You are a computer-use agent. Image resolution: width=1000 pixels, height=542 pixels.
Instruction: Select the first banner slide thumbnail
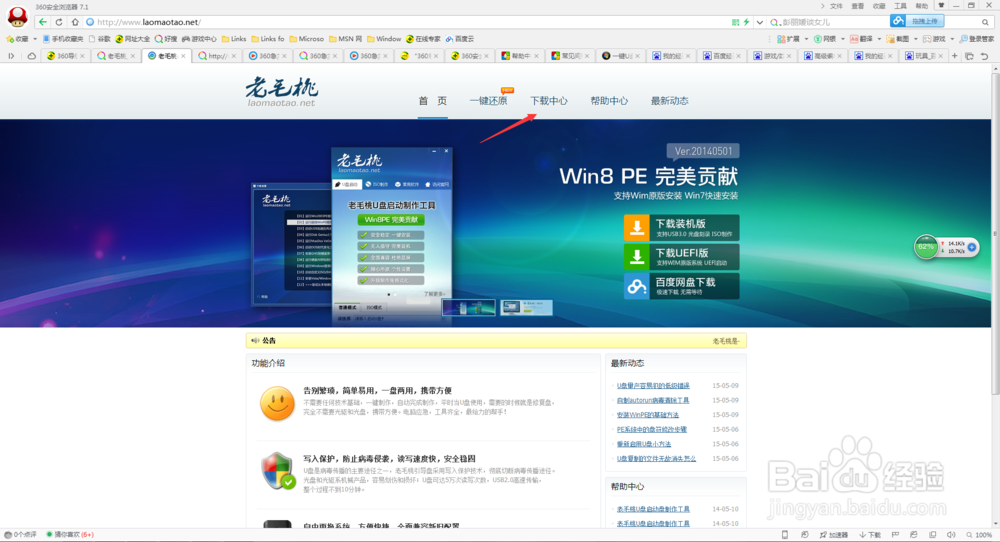(468, 307)
